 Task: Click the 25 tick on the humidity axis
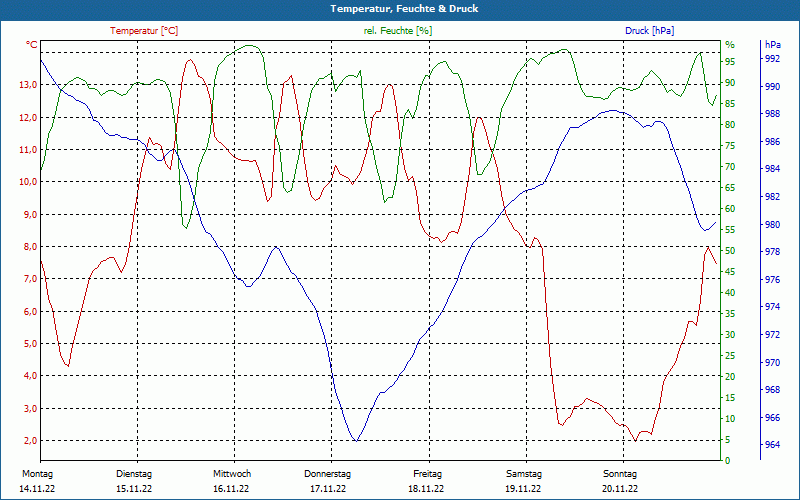(x=730, y=356)
